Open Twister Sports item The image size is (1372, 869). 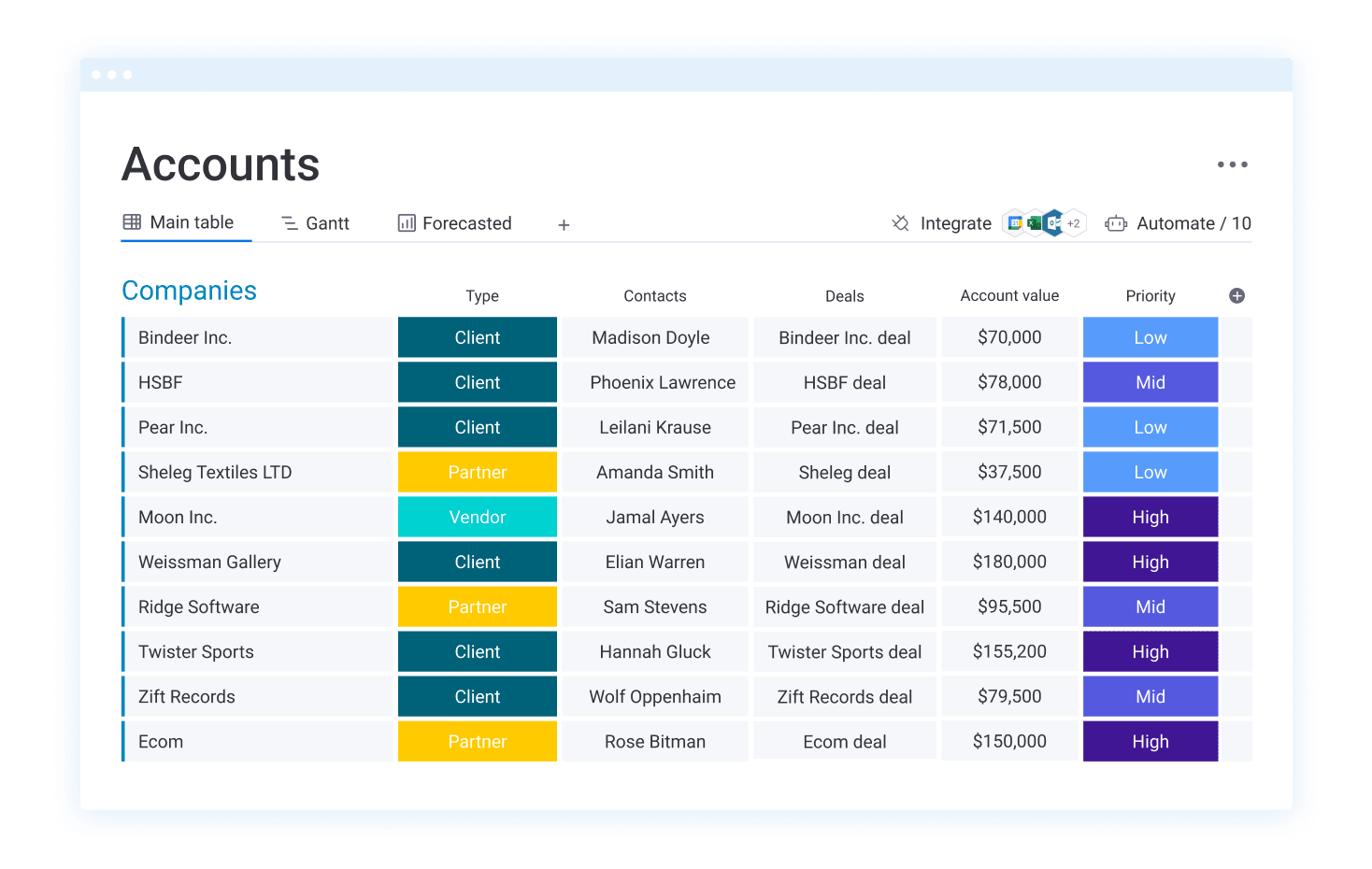pos(196,652)
